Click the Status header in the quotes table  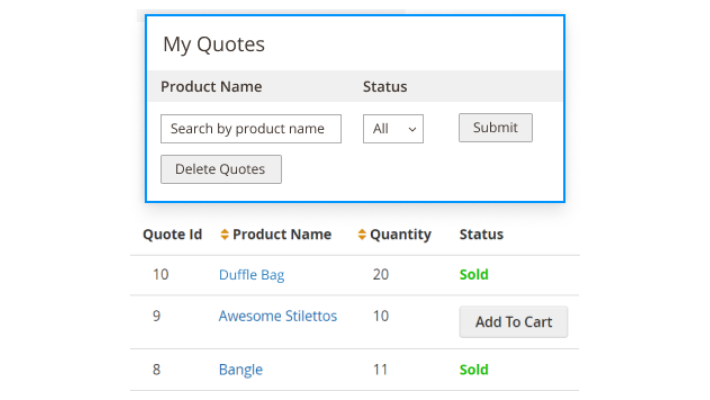(481, 235)
